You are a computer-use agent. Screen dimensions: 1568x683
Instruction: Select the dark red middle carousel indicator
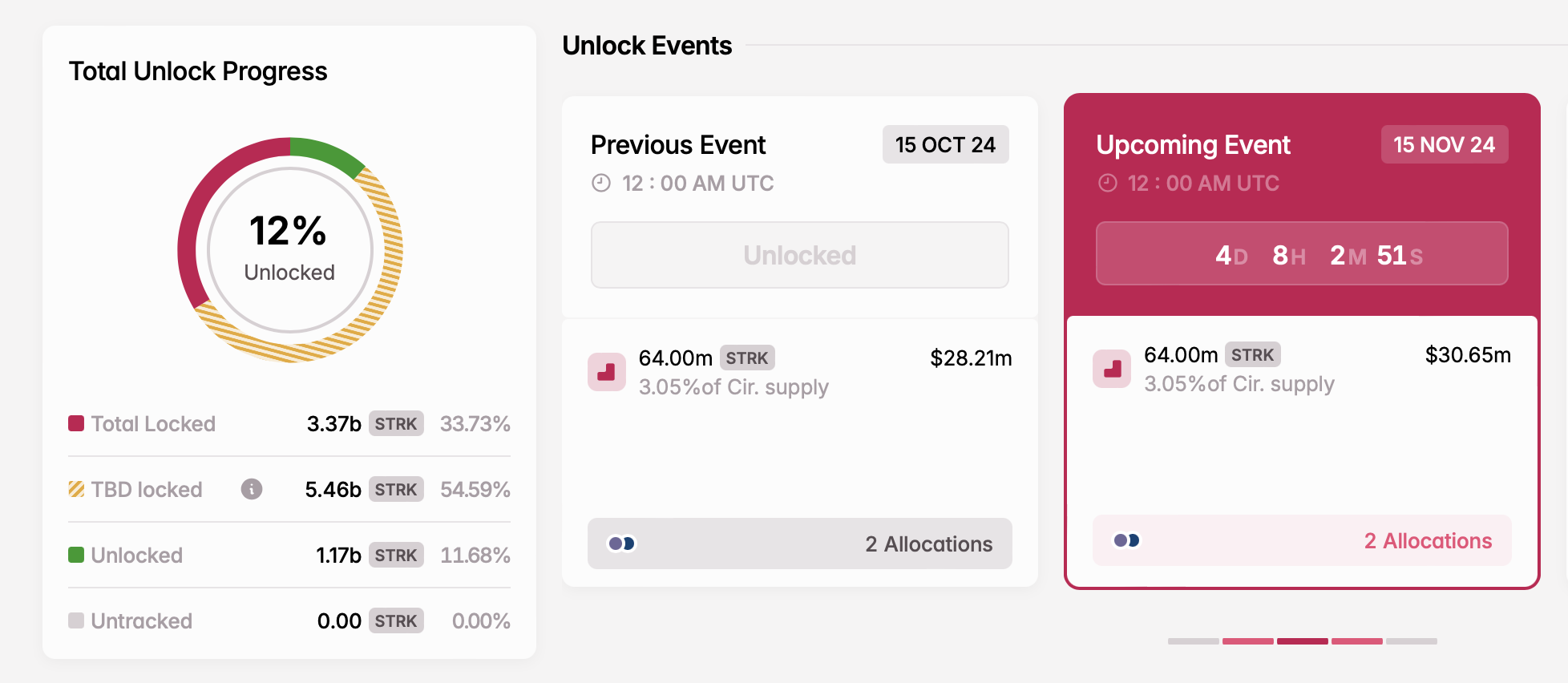click(x=1302, y=641)
